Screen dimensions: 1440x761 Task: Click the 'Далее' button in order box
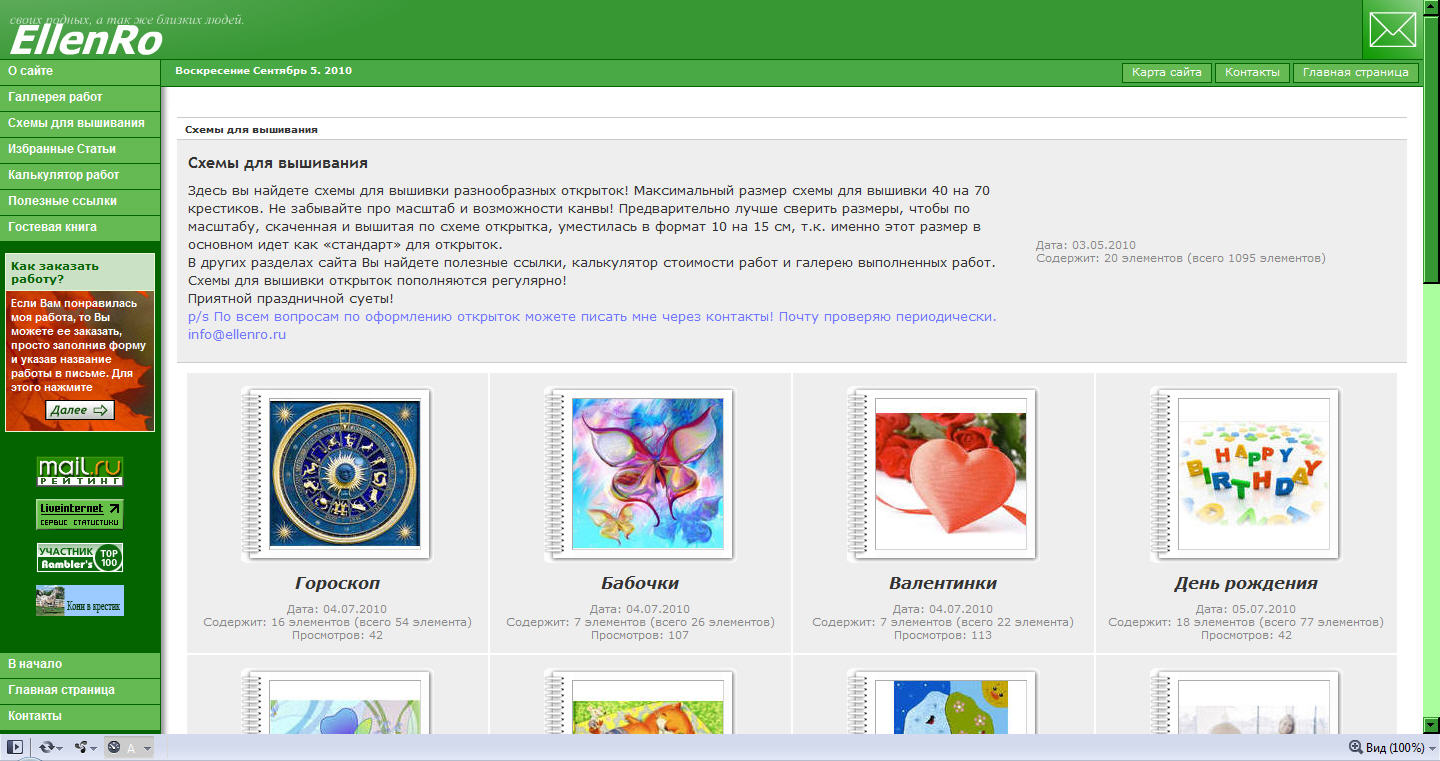pyautogui.click(x=80, y=410)
